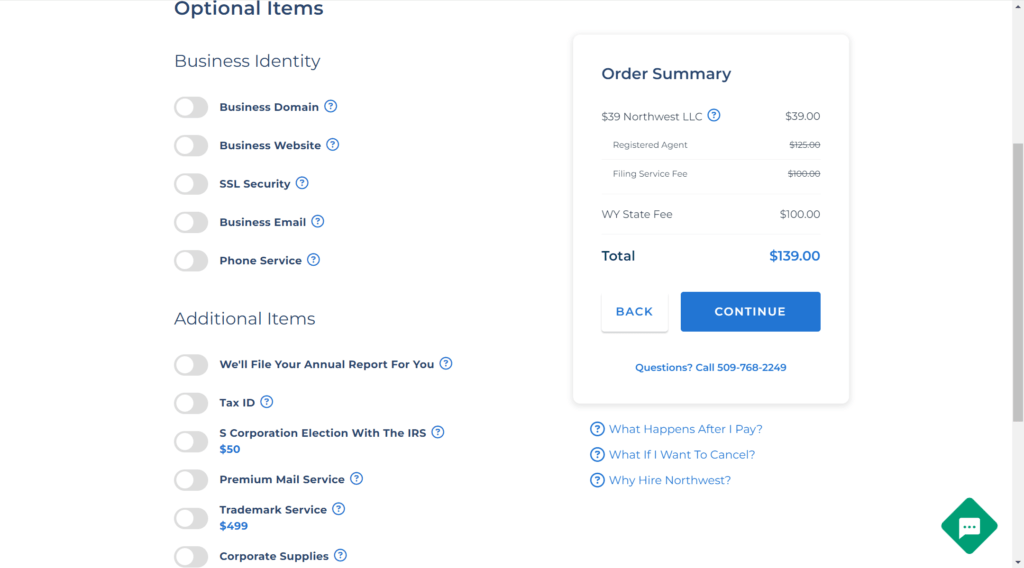Turn on Business Email switch

pos(191,223)
